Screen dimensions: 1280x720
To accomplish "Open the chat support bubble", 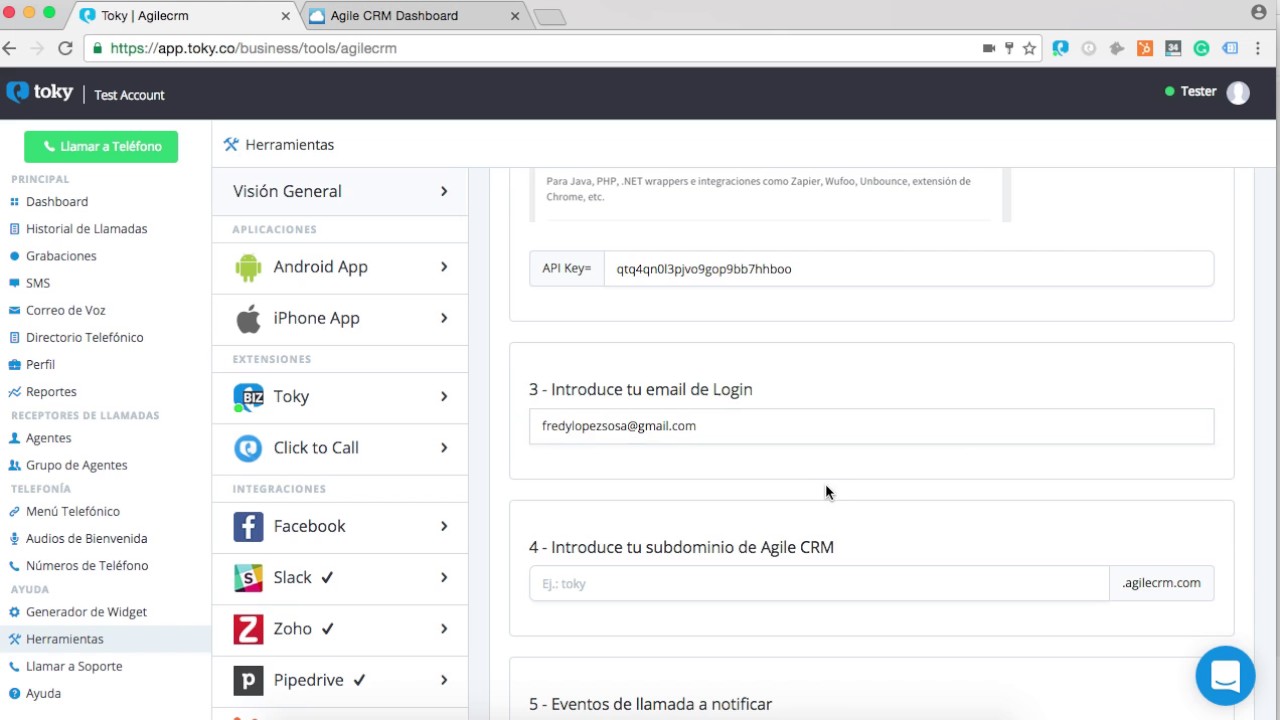I will [x=1225, y=676].
